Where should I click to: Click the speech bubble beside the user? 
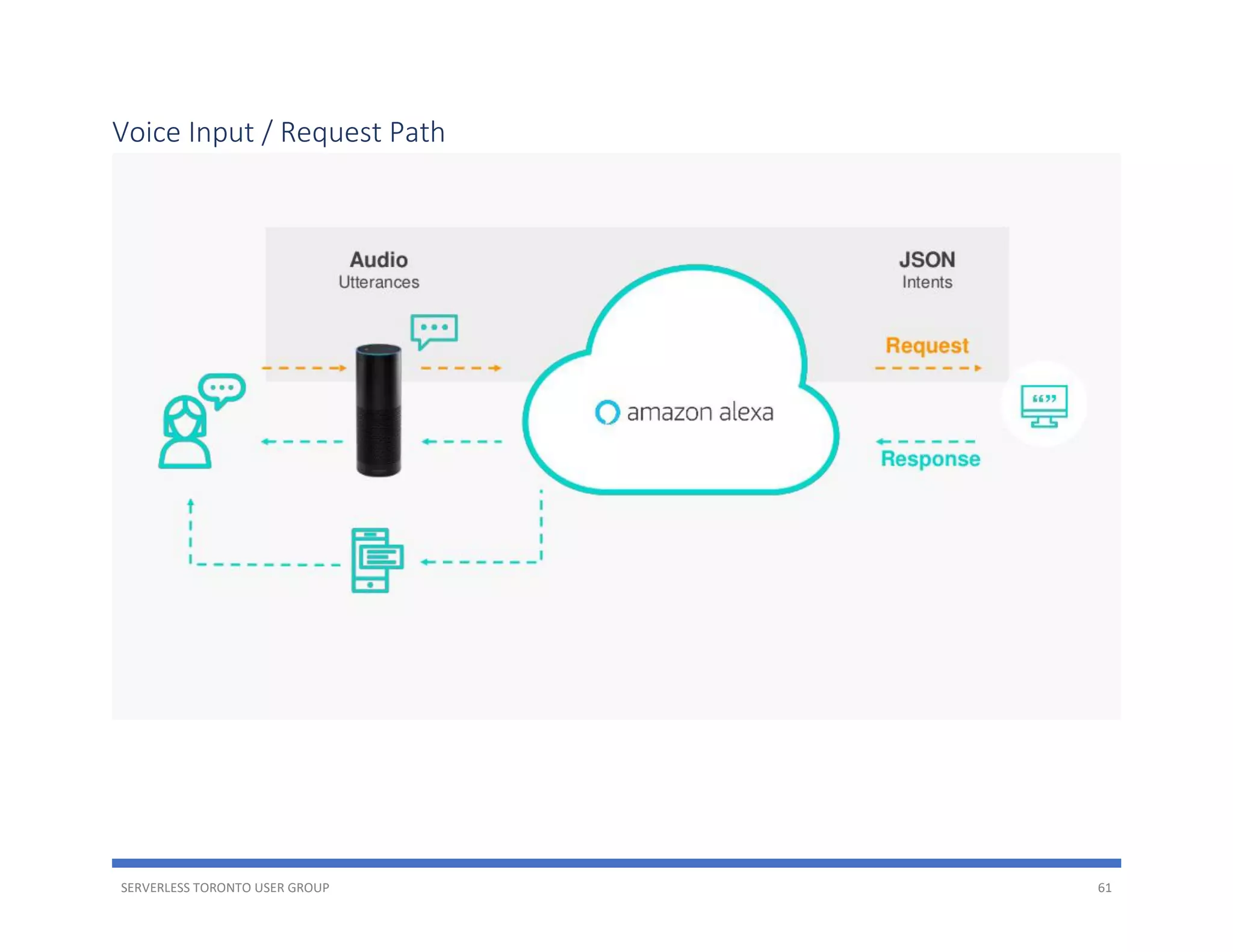point(222,389)
